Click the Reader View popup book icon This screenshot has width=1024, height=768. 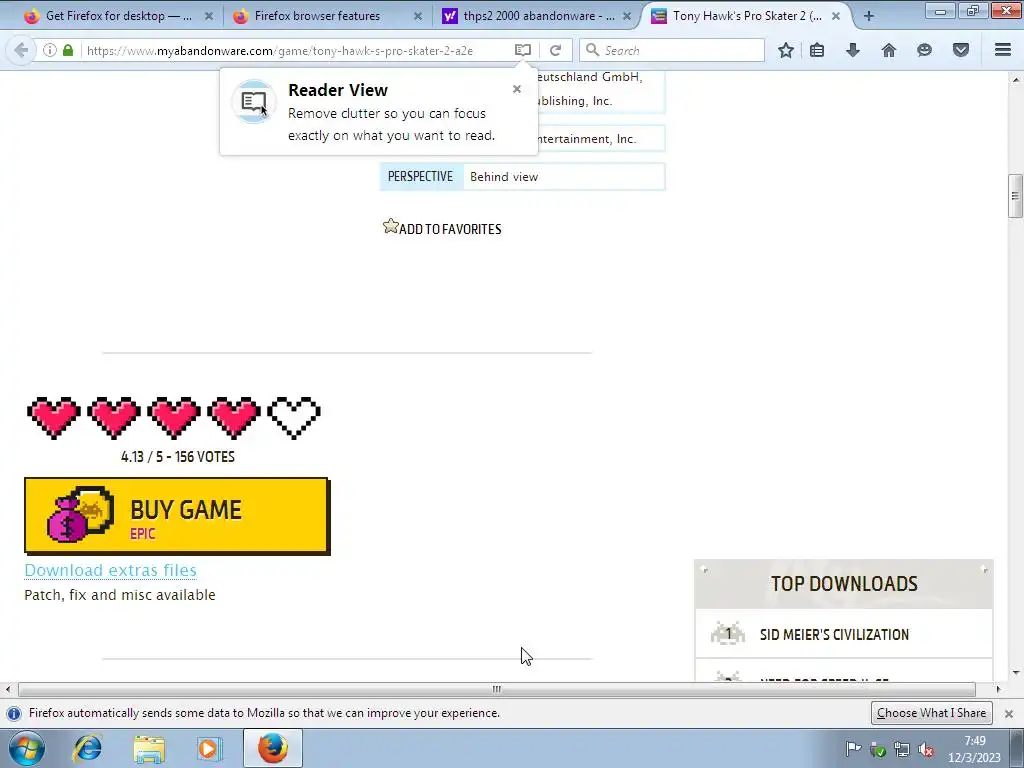tap(253, 102)
